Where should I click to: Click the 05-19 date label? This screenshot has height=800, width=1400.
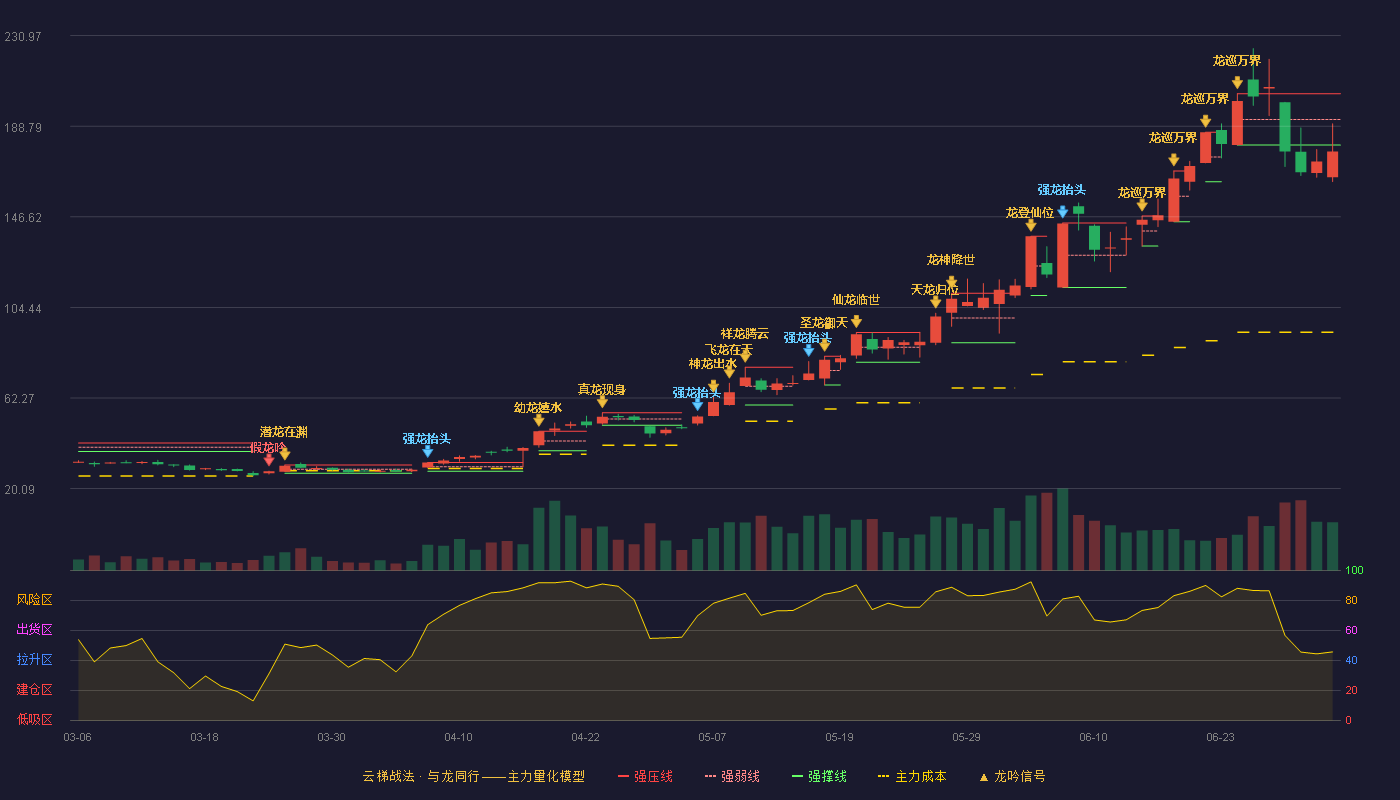[x=839, y=737]
